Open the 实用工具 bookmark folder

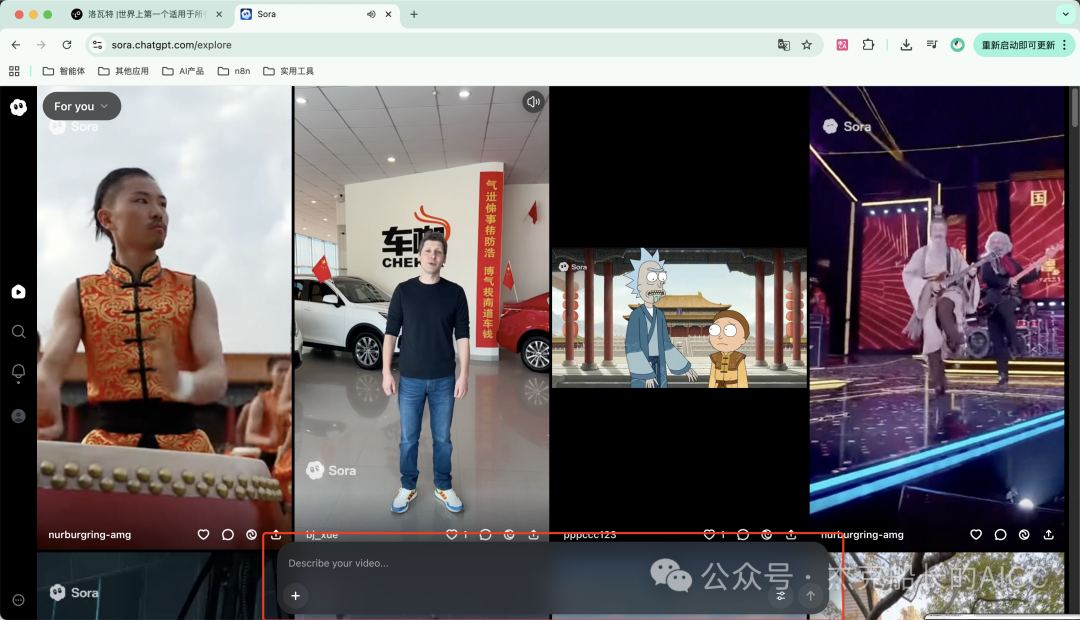point(289,71)
